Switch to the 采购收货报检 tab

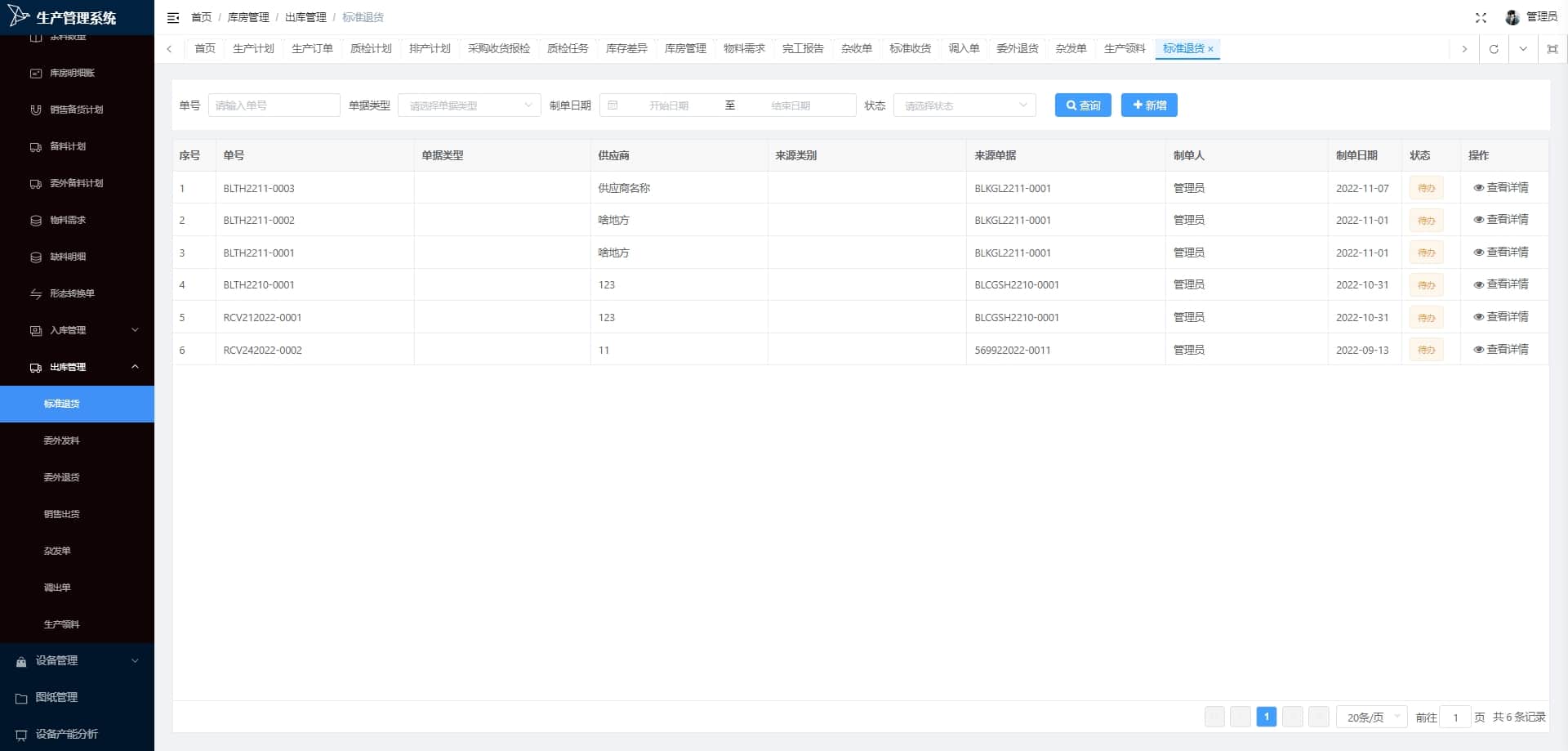pyautogui.click(x=499, y=49)
